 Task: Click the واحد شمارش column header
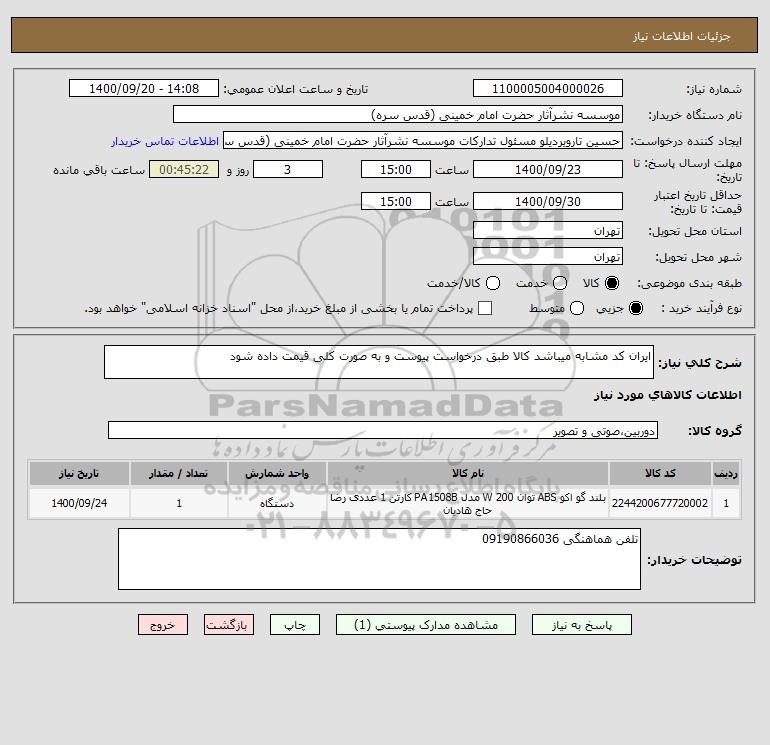click(x=277, y=473)
